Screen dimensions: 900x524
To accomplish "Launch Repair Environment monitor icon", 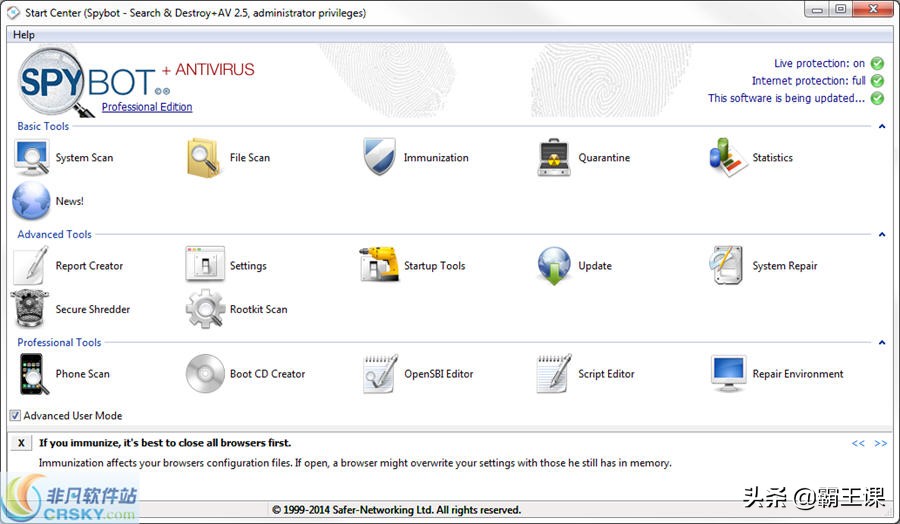I will click(x=728, y=374).
